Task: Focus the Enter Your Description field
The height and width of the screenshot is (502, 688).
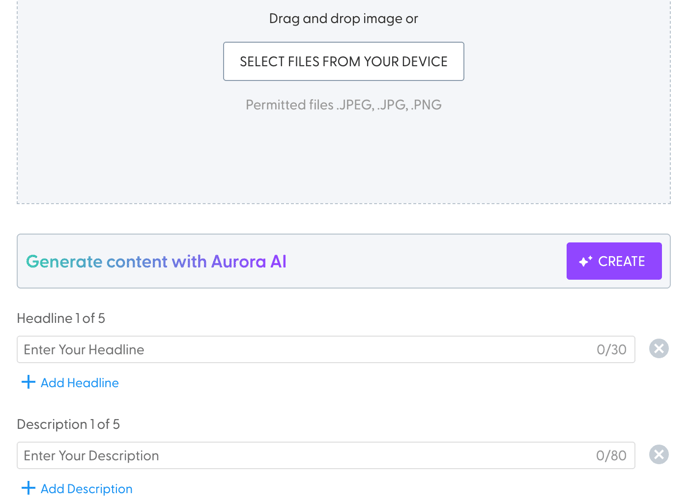Action: 300,456
